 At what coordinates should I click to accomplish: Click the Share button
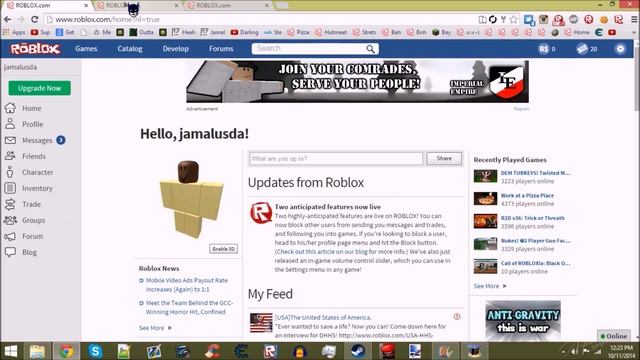(x=444, y=158)
